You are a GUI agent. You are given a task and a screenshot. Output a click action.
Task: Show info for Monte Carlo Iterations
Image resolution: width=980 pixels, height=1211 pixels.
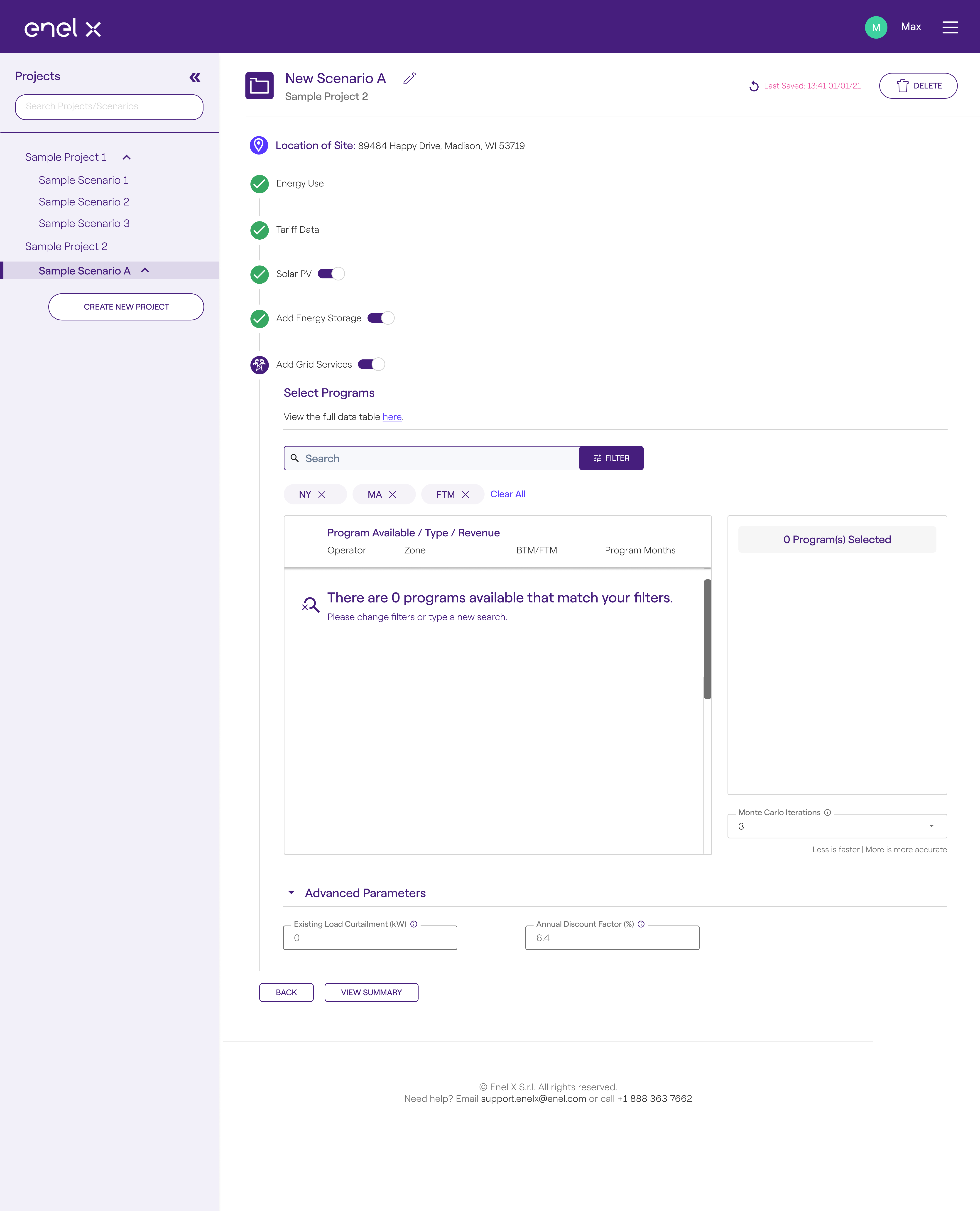828,812
